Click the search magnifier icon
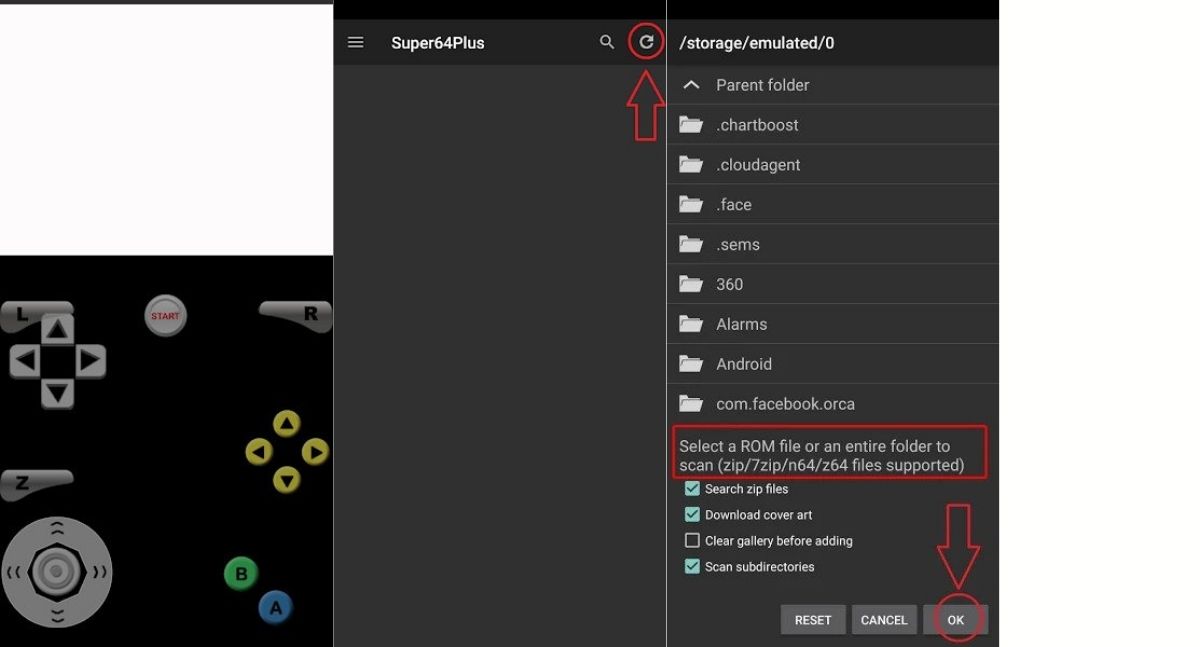The height and width of the screenshot is (647, 1200). 607,42
